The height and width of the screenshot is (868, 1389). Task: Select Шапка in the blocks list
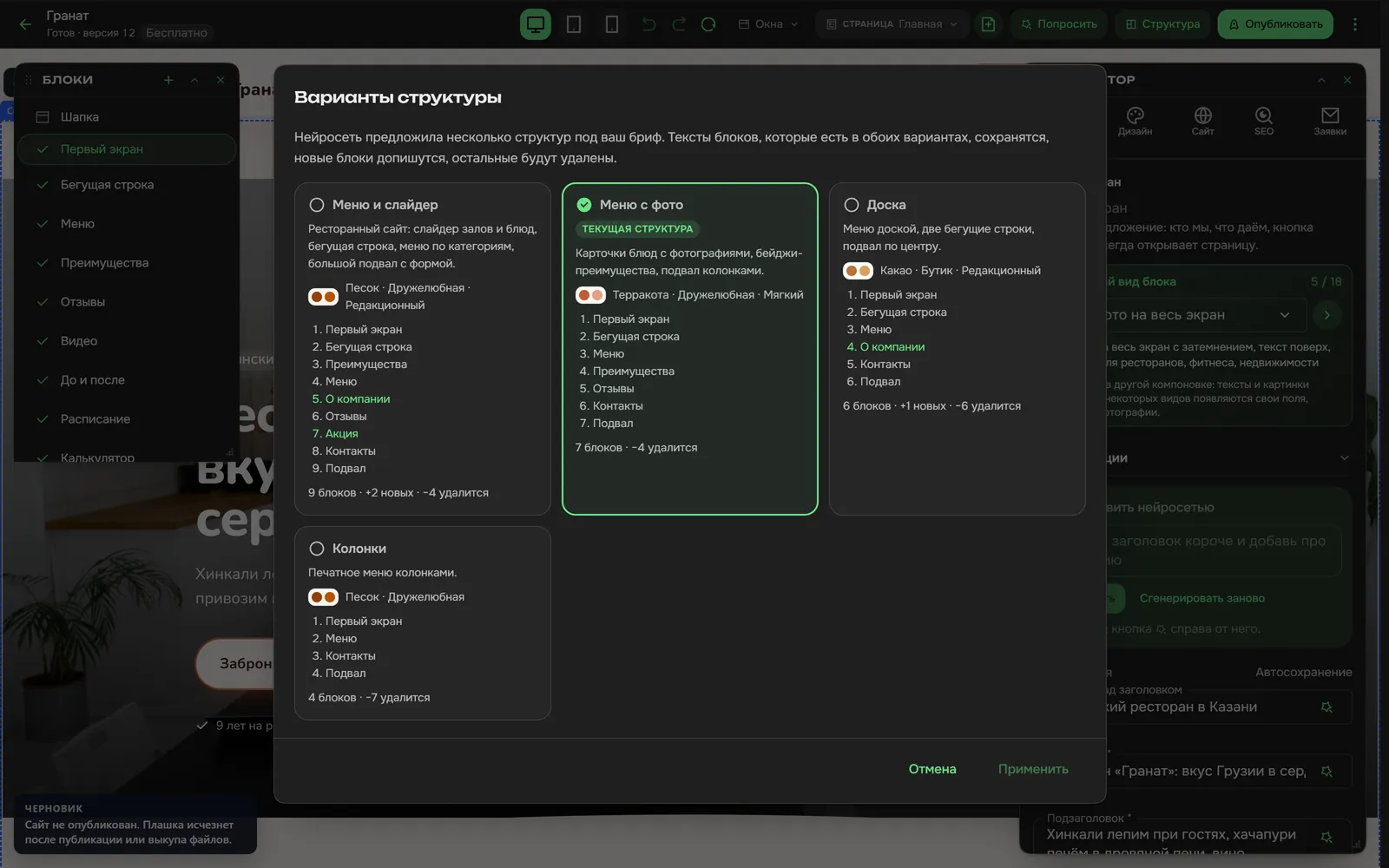coord(127,117)
